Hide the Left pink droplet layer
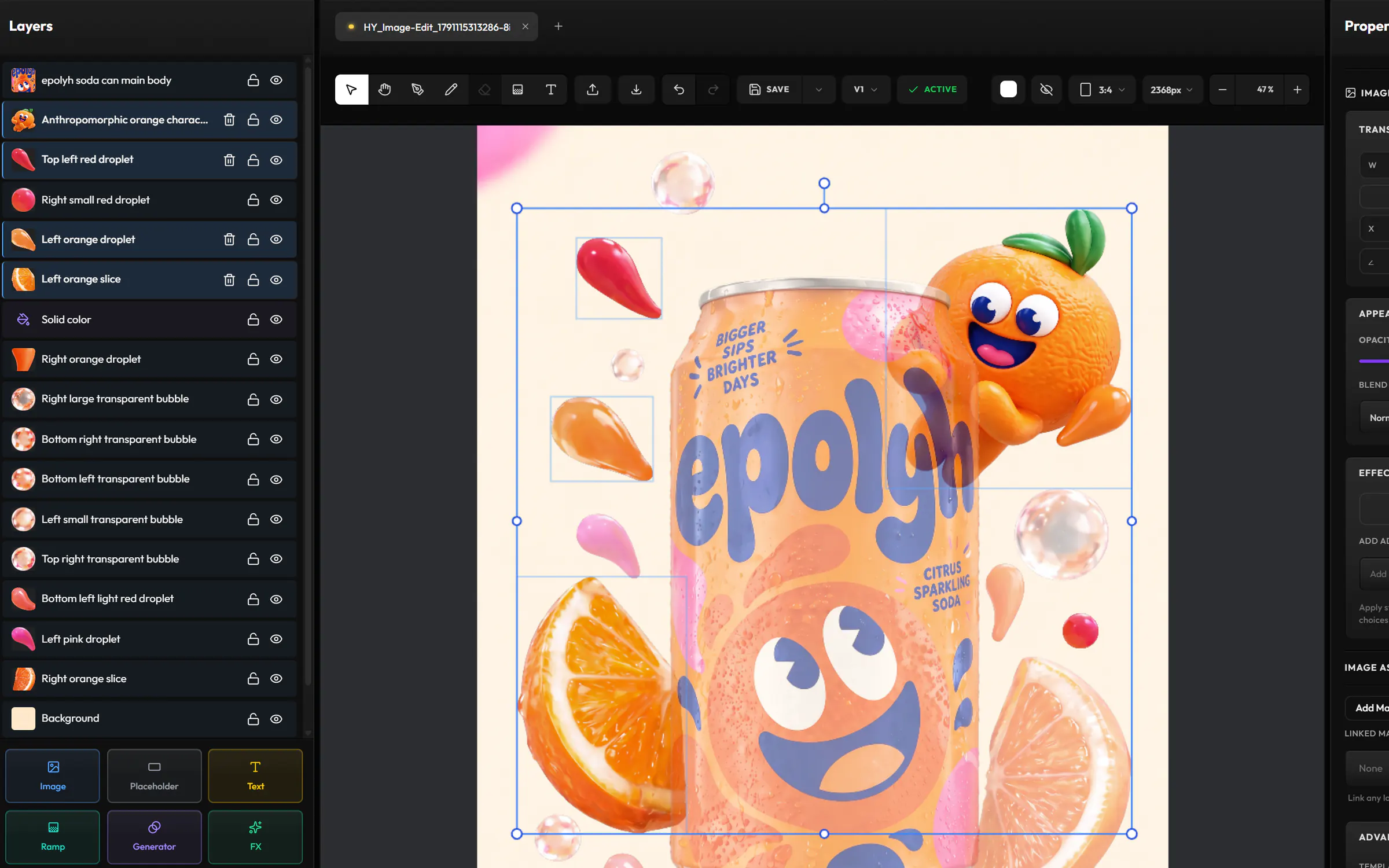 277,639
